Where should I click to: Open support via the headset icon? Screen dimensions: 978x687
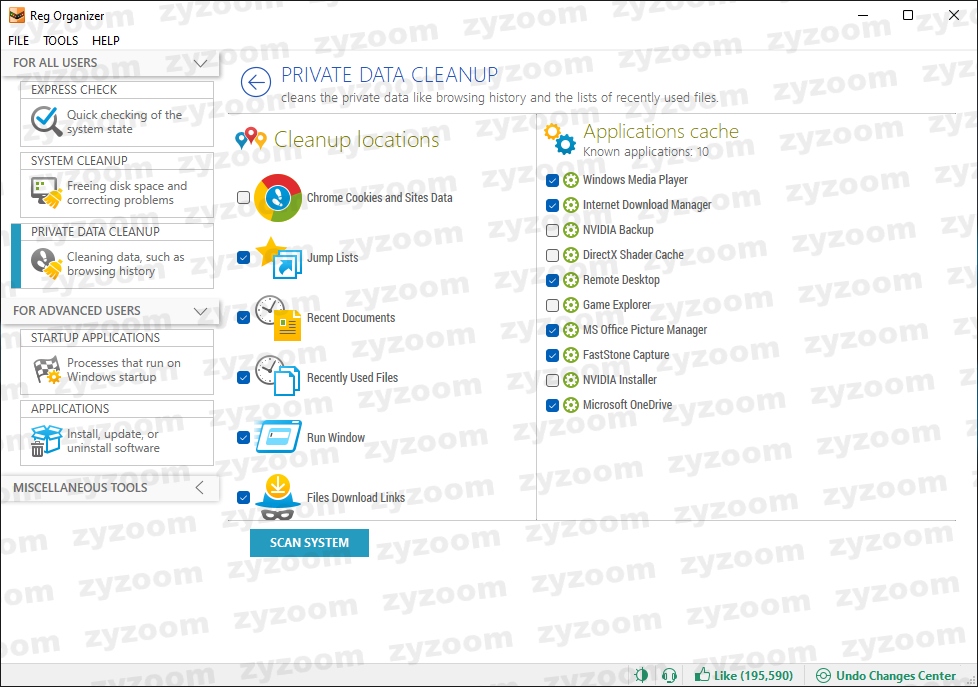(669, 675)
